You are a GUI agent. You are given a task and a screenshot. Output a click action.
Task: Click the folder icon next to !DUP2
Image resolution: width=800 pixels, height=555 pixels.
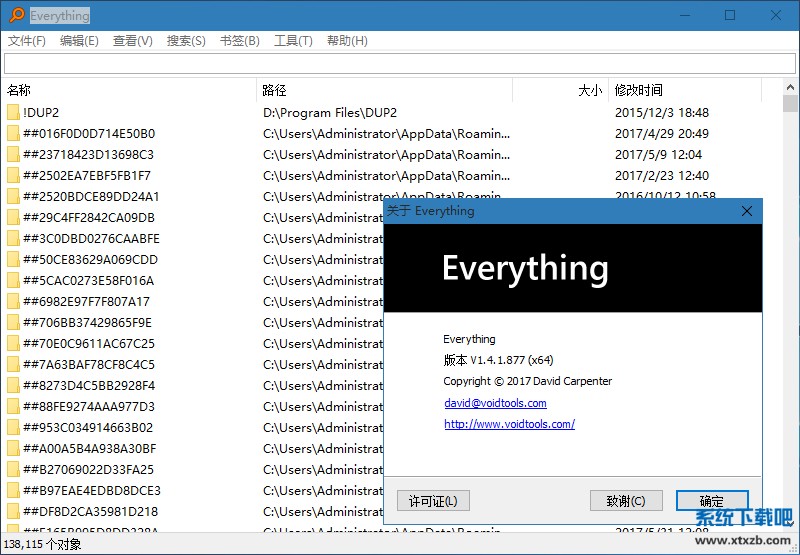click(x=13, y=113)
